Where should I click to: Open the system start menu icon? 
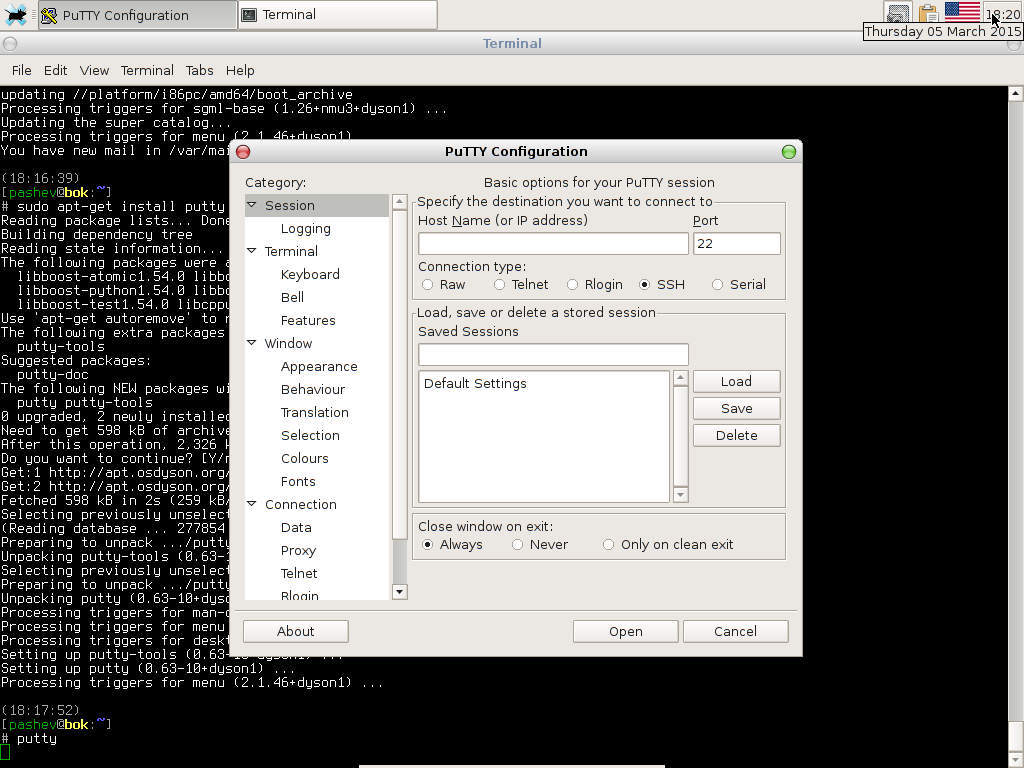click(x=14, y=14)
